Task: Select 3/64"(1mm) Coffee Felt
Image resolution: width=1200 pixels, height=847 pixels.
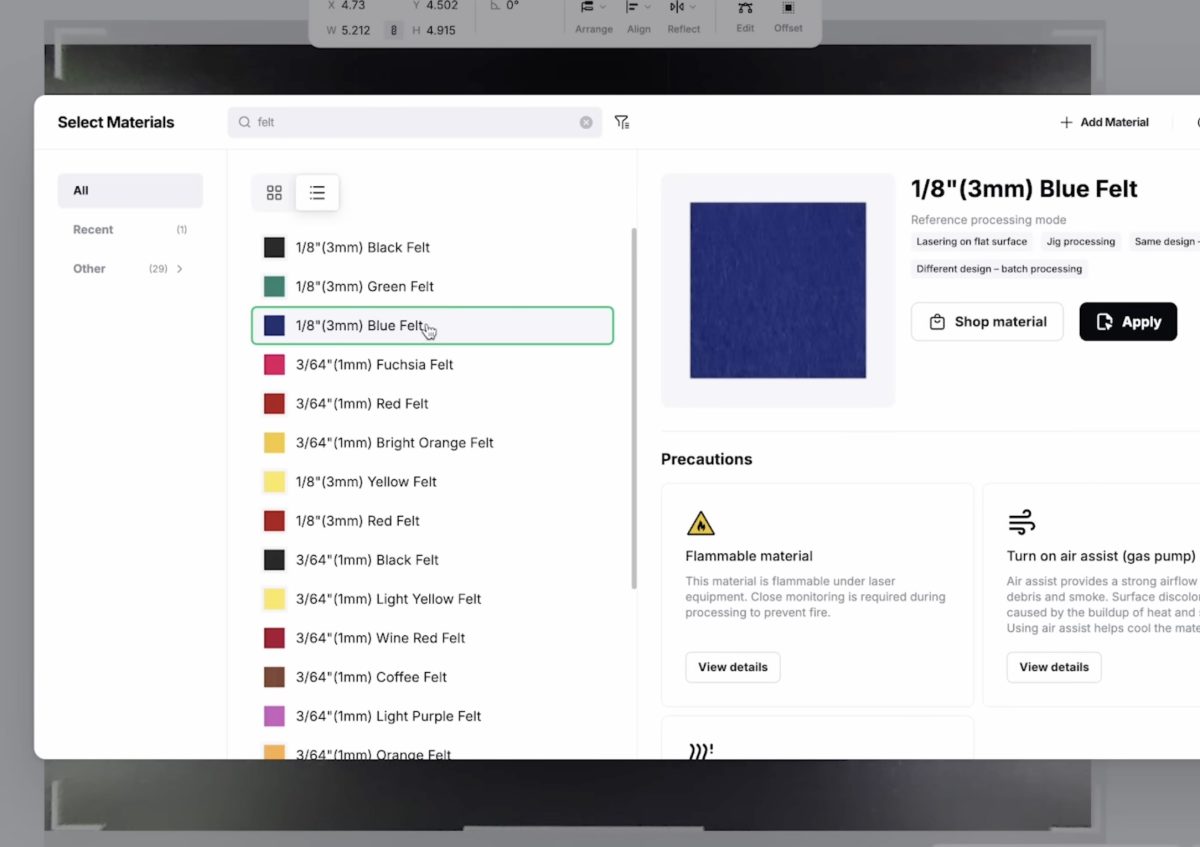Action: pos(432,676)
